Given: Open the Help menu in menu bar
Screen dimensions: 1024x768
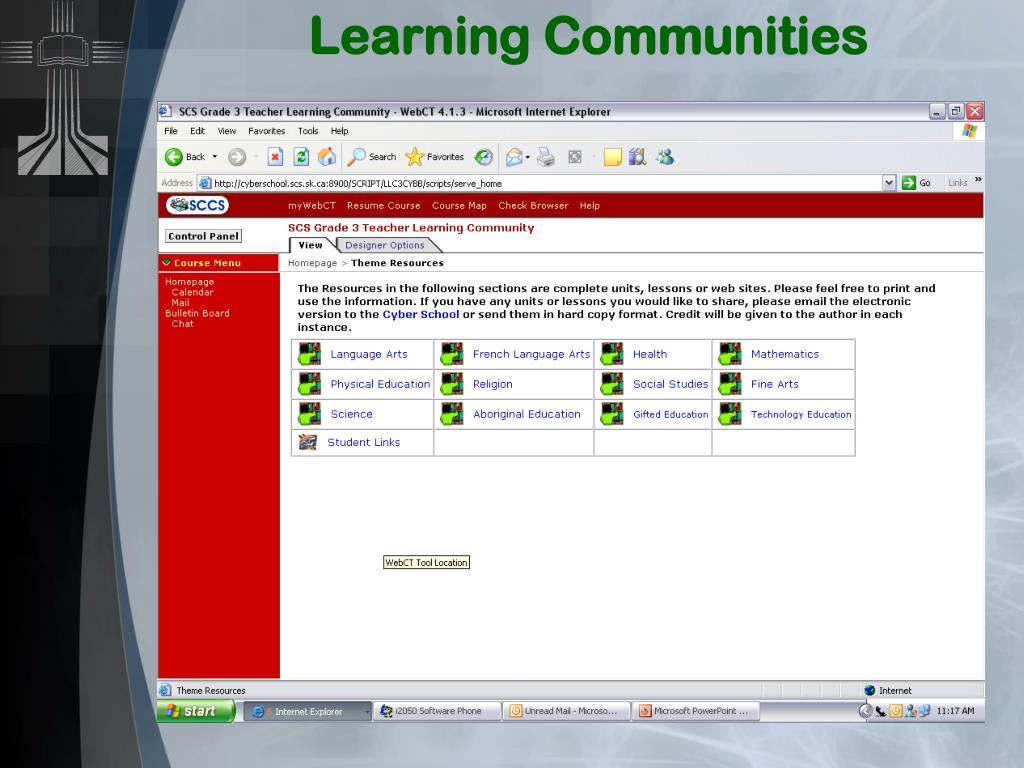Looking at the screenshot, I should pos(340,131).
